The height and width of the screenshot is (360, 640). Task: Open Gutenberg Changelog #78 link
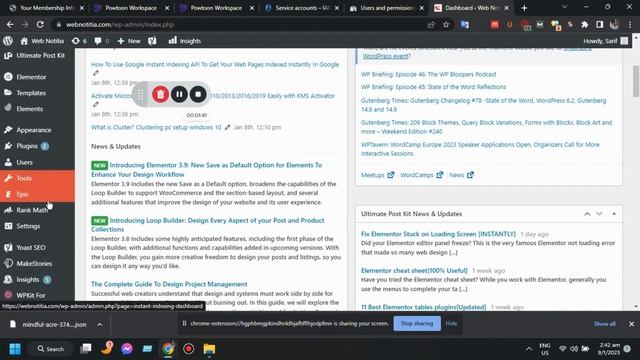pyautogui.click(x=483, y=104)
